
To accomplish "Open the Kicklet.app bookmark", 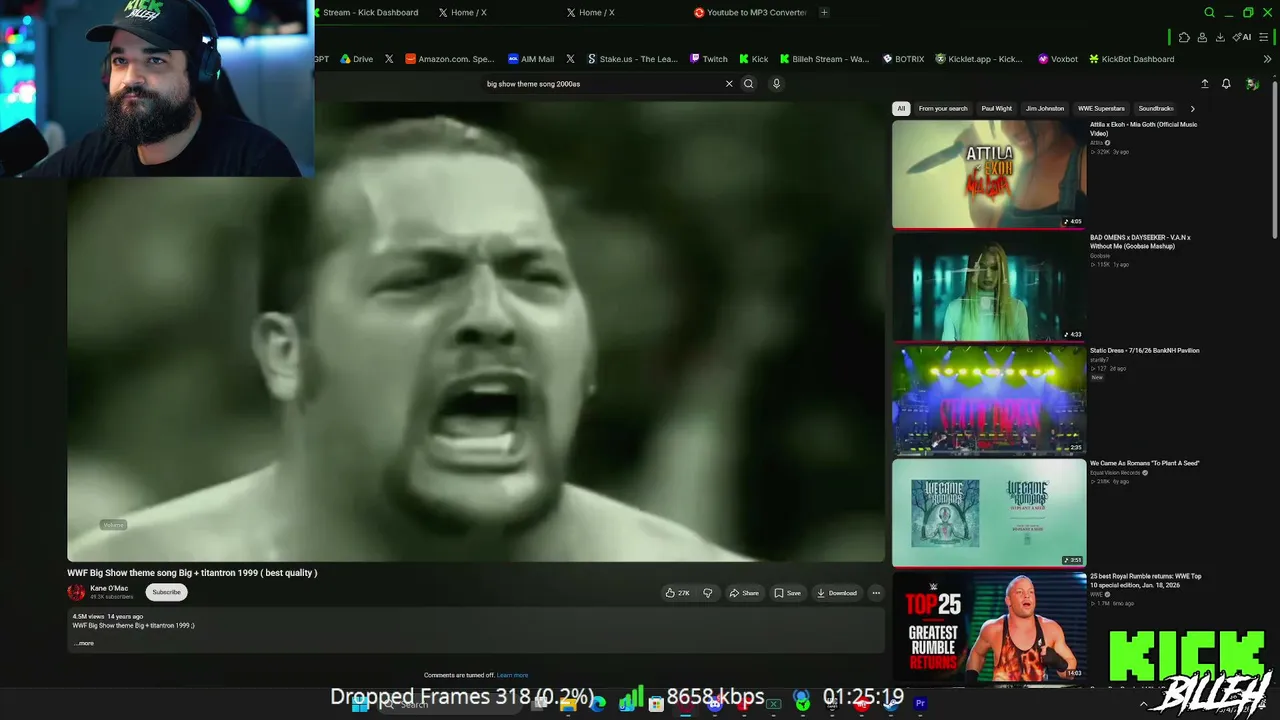I will pyautogui.click(x=979, y=59).
